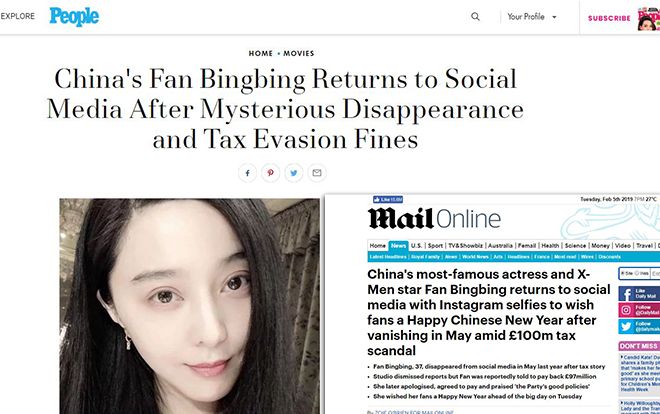
Task: Share the article by email icon
Action: (x=317, y=173)
